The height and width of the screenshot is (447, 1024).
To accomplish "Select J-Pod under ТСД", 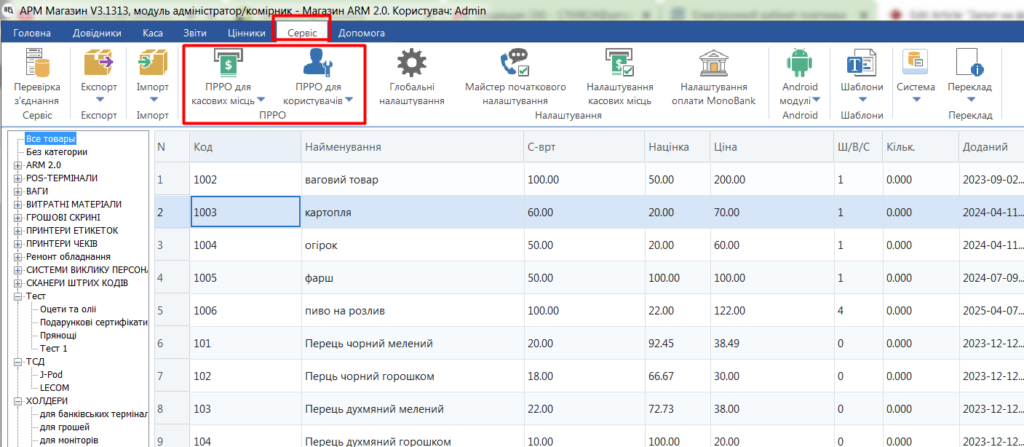I will pos(50,374).
